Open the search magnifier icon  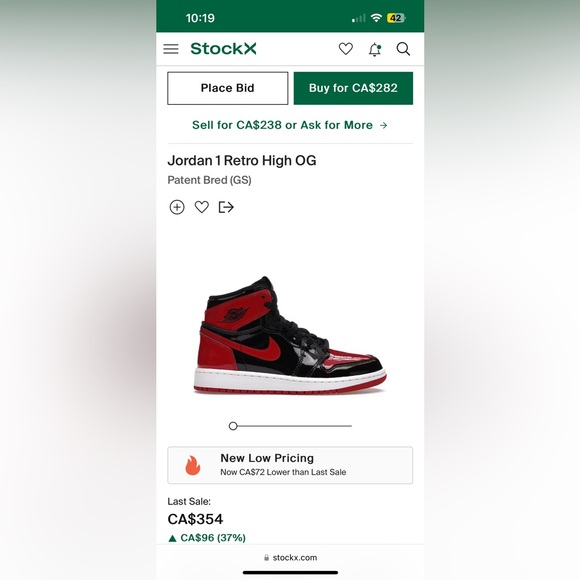point(403,49)
